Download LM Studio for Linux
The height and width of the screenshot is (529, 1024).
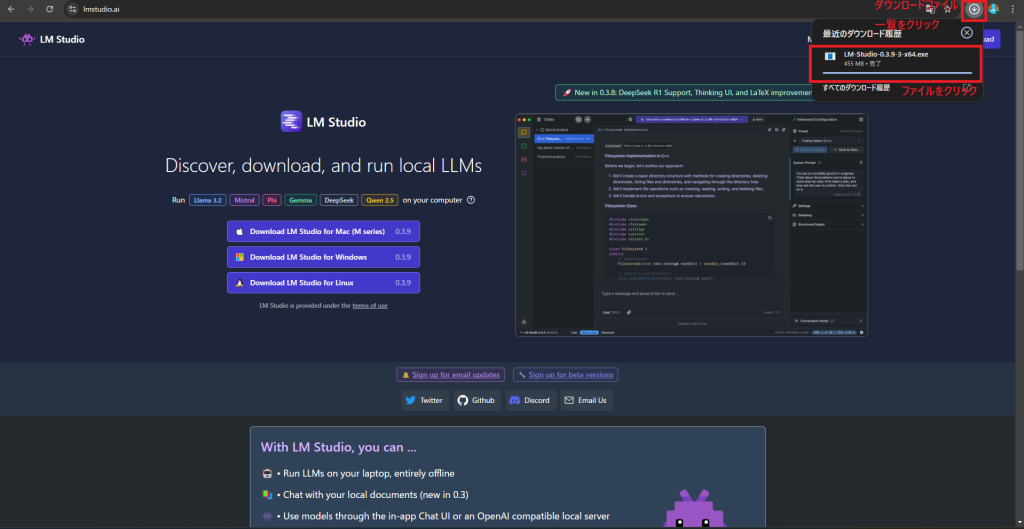point(323,283)
